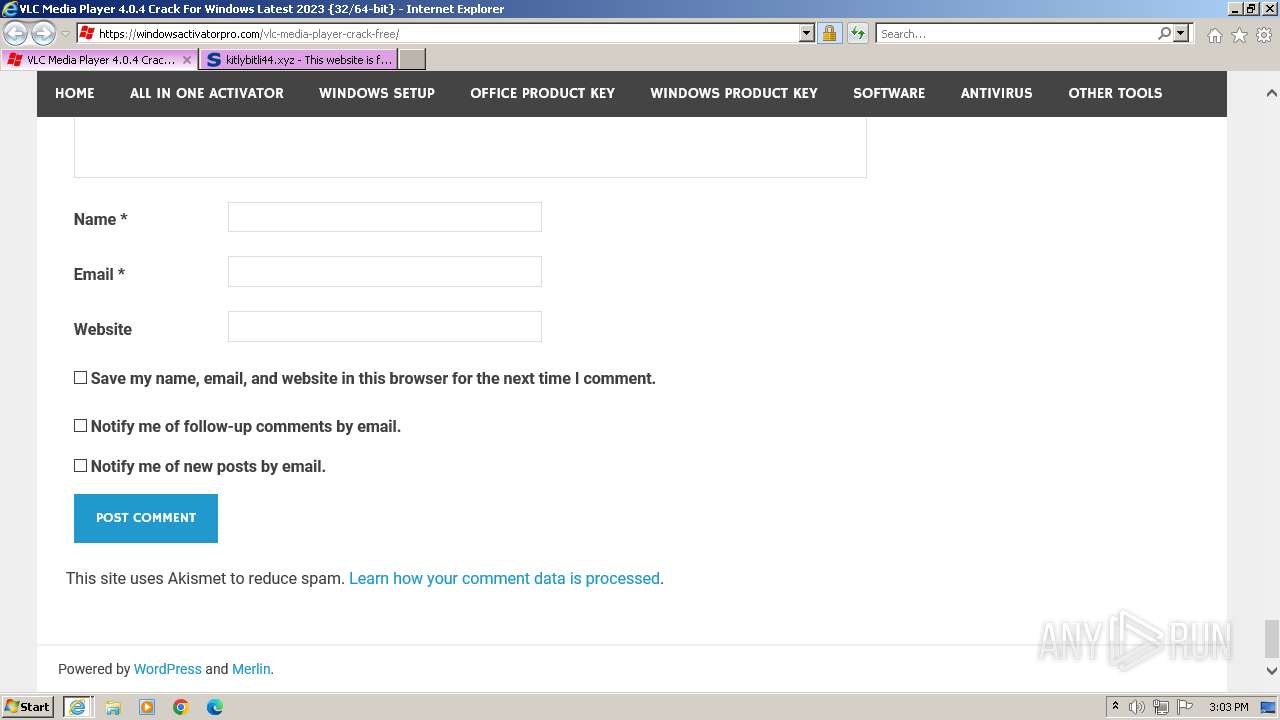This screenshot has height=720, width=1280.
Task: Click the volume speaker tray icon
Action: [1138, 707]
